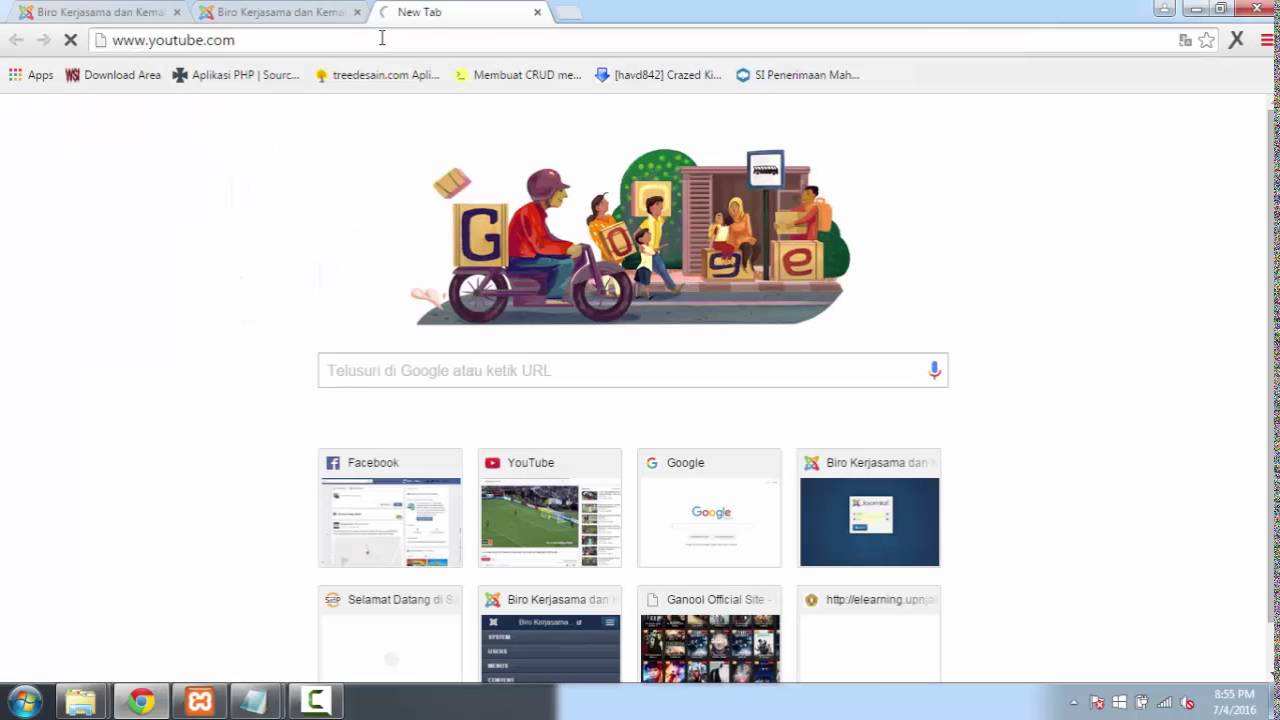Open the Membuat CRUD bookmark
The width and height of the screenshot is (1280, 720).
(518, 75)
